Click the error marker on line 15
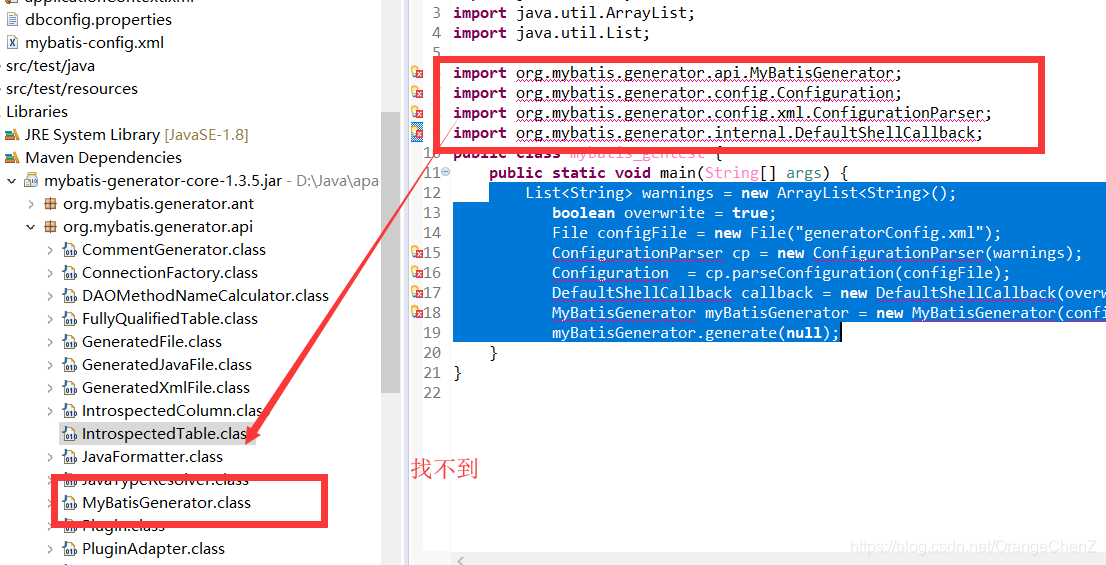 pyautogui.click(x=417, y=253)
